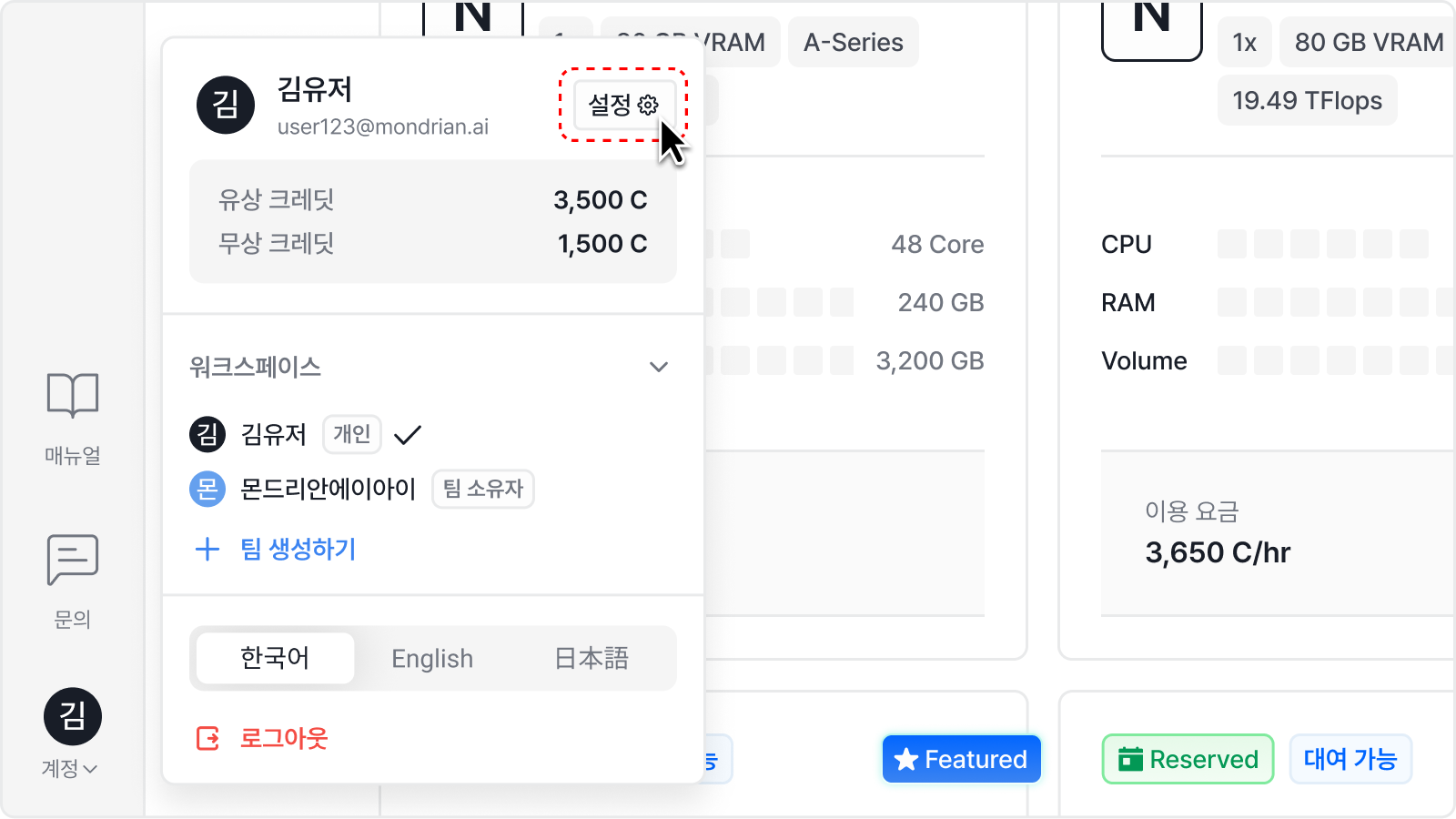The image size is (1456, 819).
Task: Switch to the 몬드리안에이아이 team workspace
Action: [328, 490]
